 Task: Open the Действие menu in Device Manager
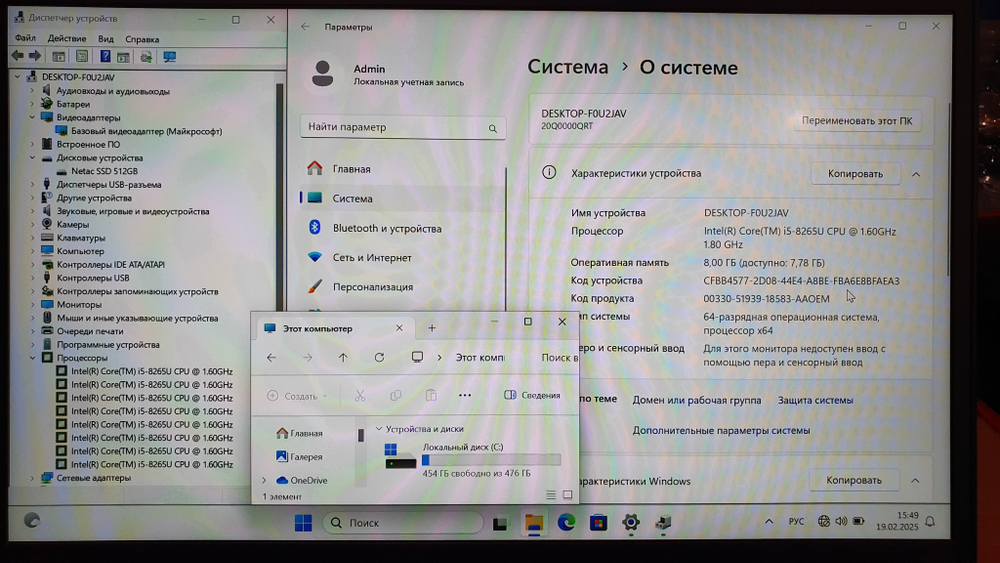pos(67,39)
